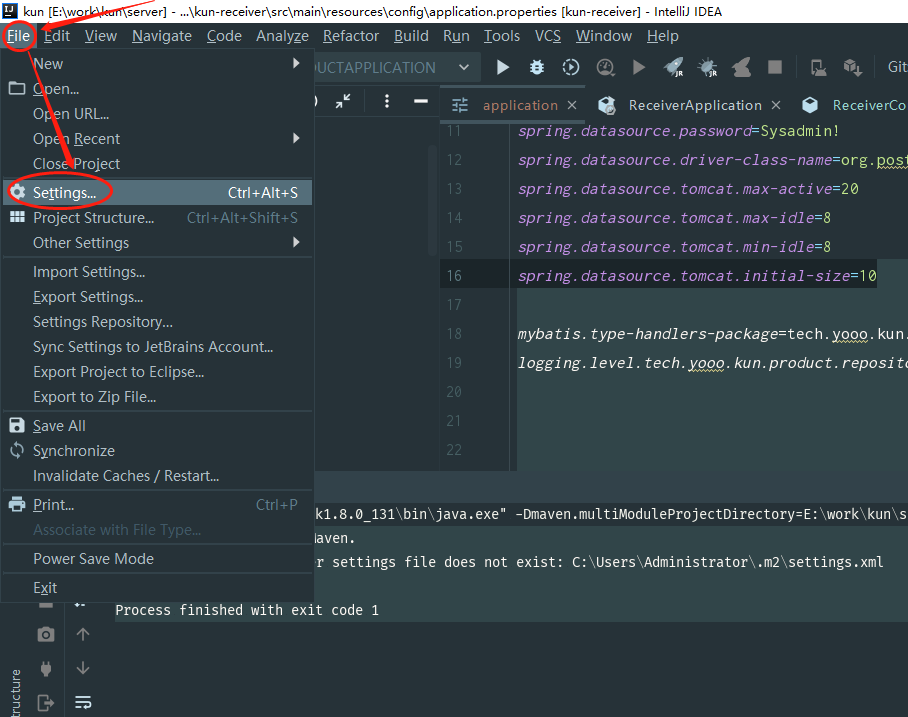Open the Edit menu
The width and height of the screenshot is (908, 717).
pos(57,36)
